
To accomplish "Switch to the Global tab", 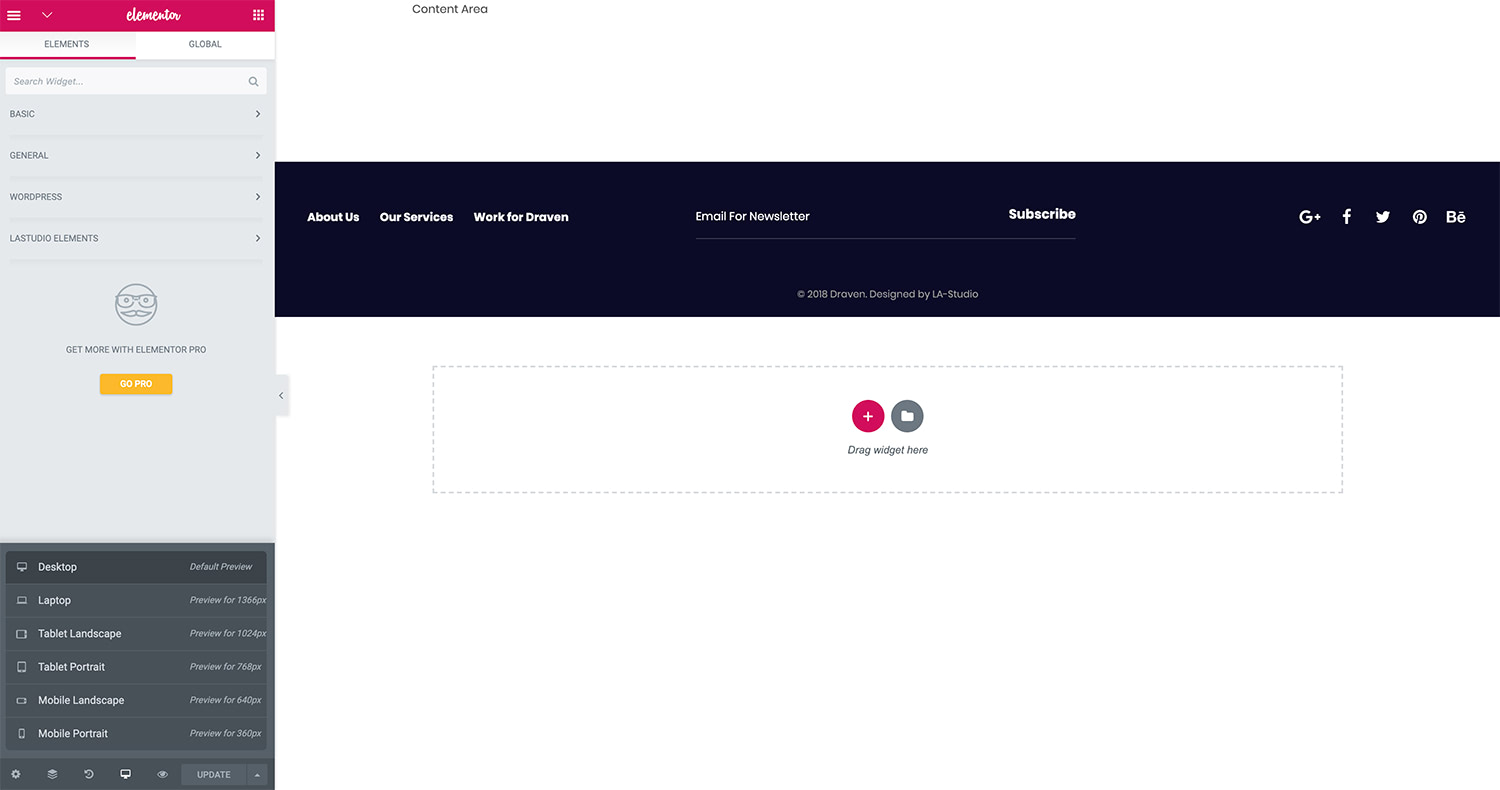I will [x=205, y=44].
